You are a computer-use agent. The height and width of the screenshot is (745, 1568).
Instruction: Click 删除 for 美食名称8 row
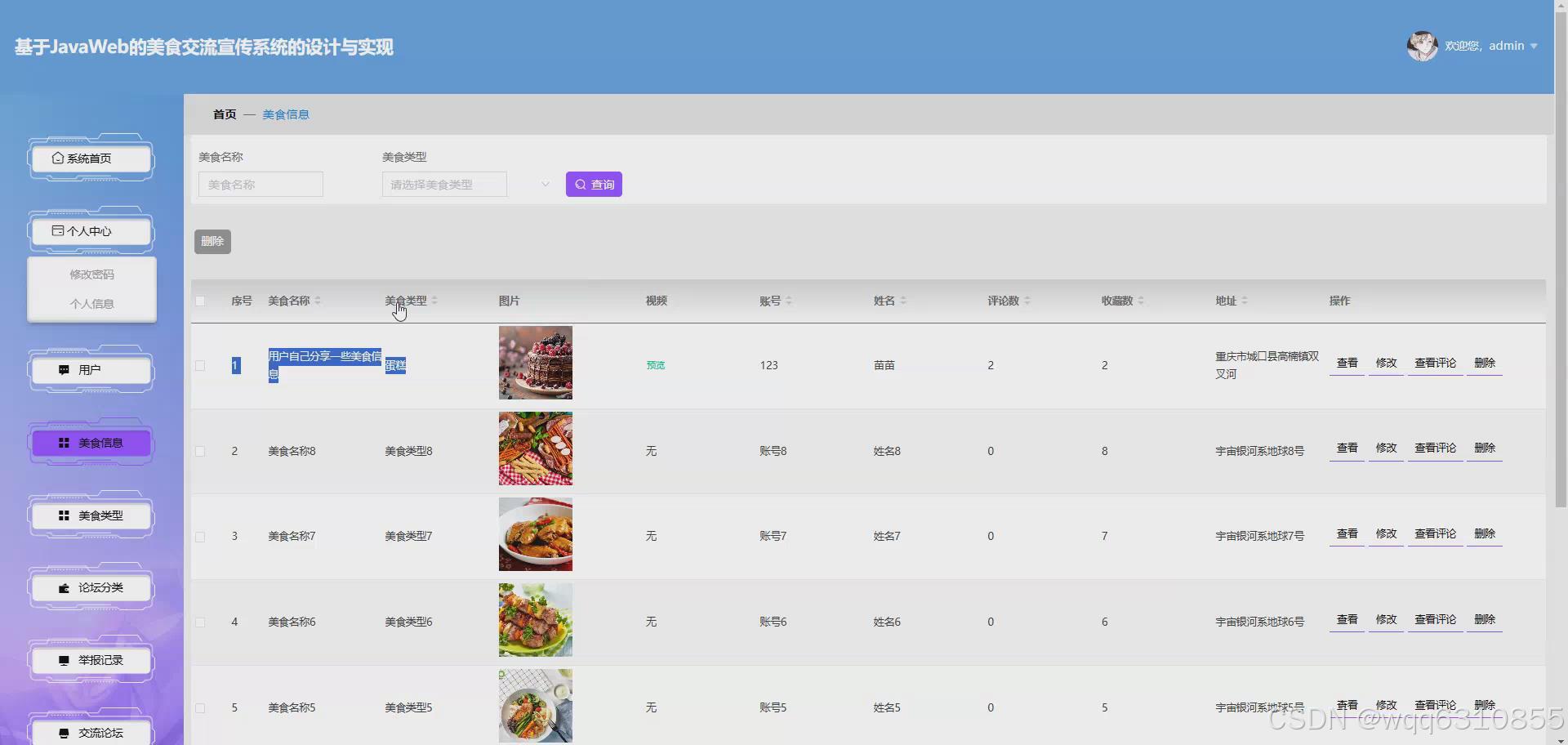1485,448
